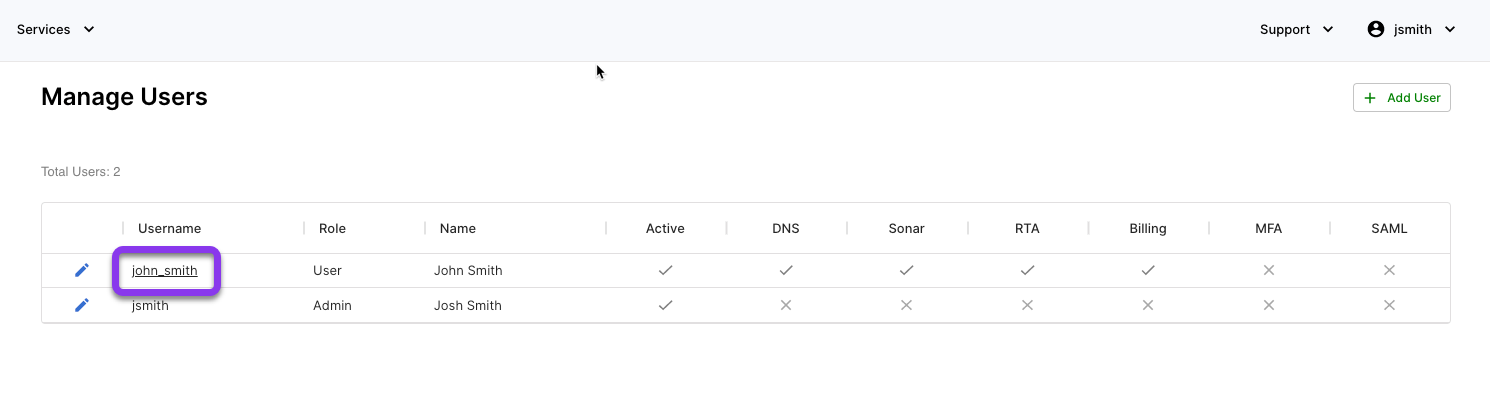Open the john_smith username link
The width and height of the screenshot is (1490, 396).
point(165,270)
